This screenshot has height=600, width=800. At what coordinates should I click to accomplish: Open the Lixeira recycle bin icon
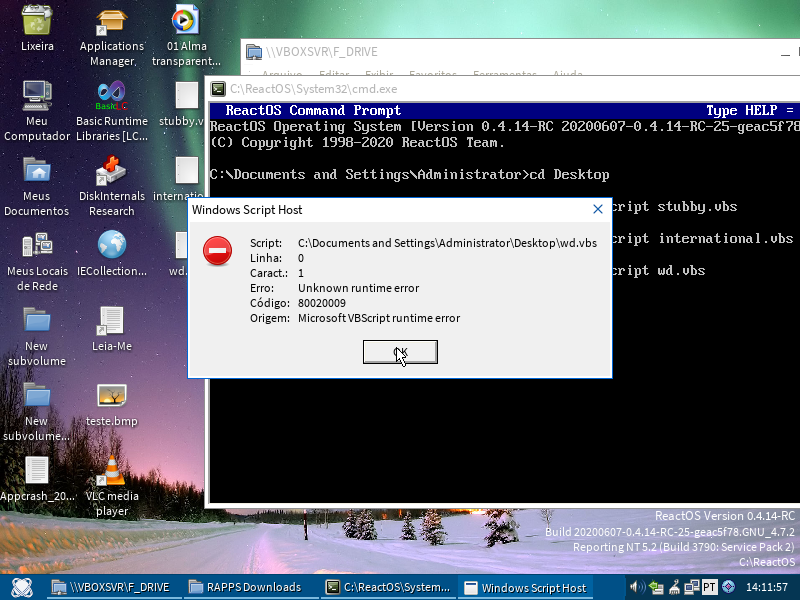[x=37, y=20]
